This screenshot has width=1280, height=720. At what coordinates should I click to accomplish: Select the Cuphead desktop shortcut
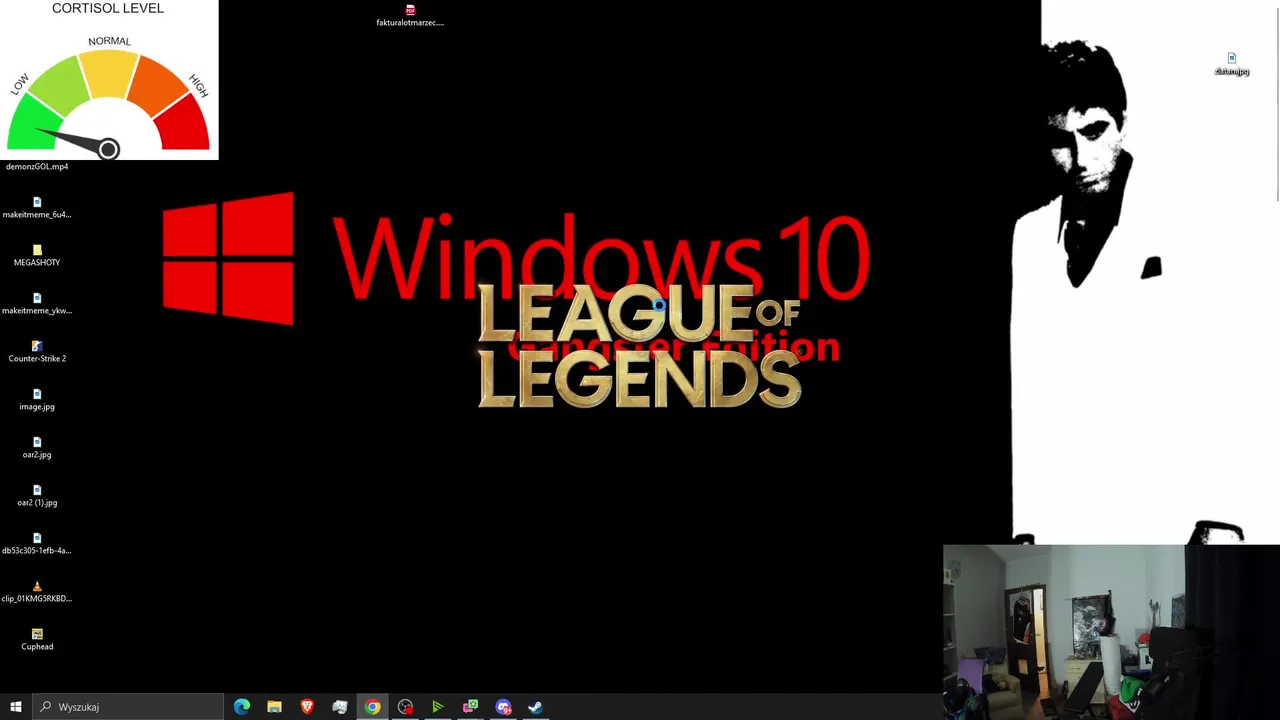click(37, 640)
